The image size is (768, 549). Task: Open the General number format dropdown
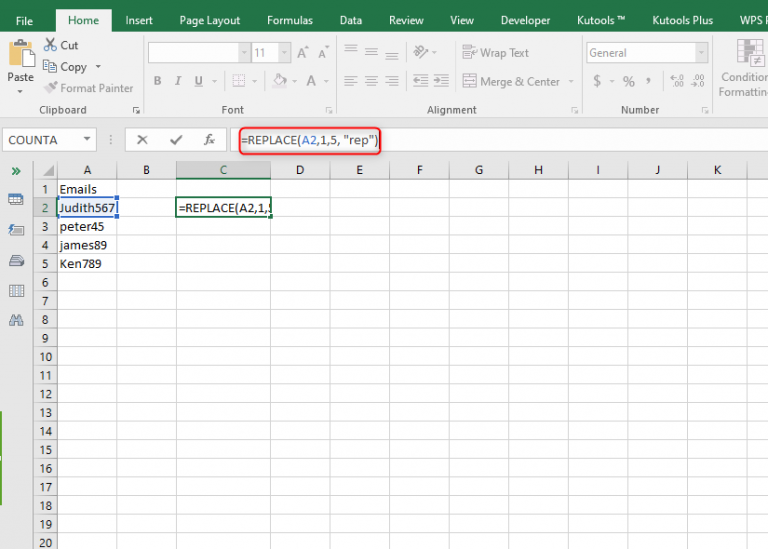(701, 52)
